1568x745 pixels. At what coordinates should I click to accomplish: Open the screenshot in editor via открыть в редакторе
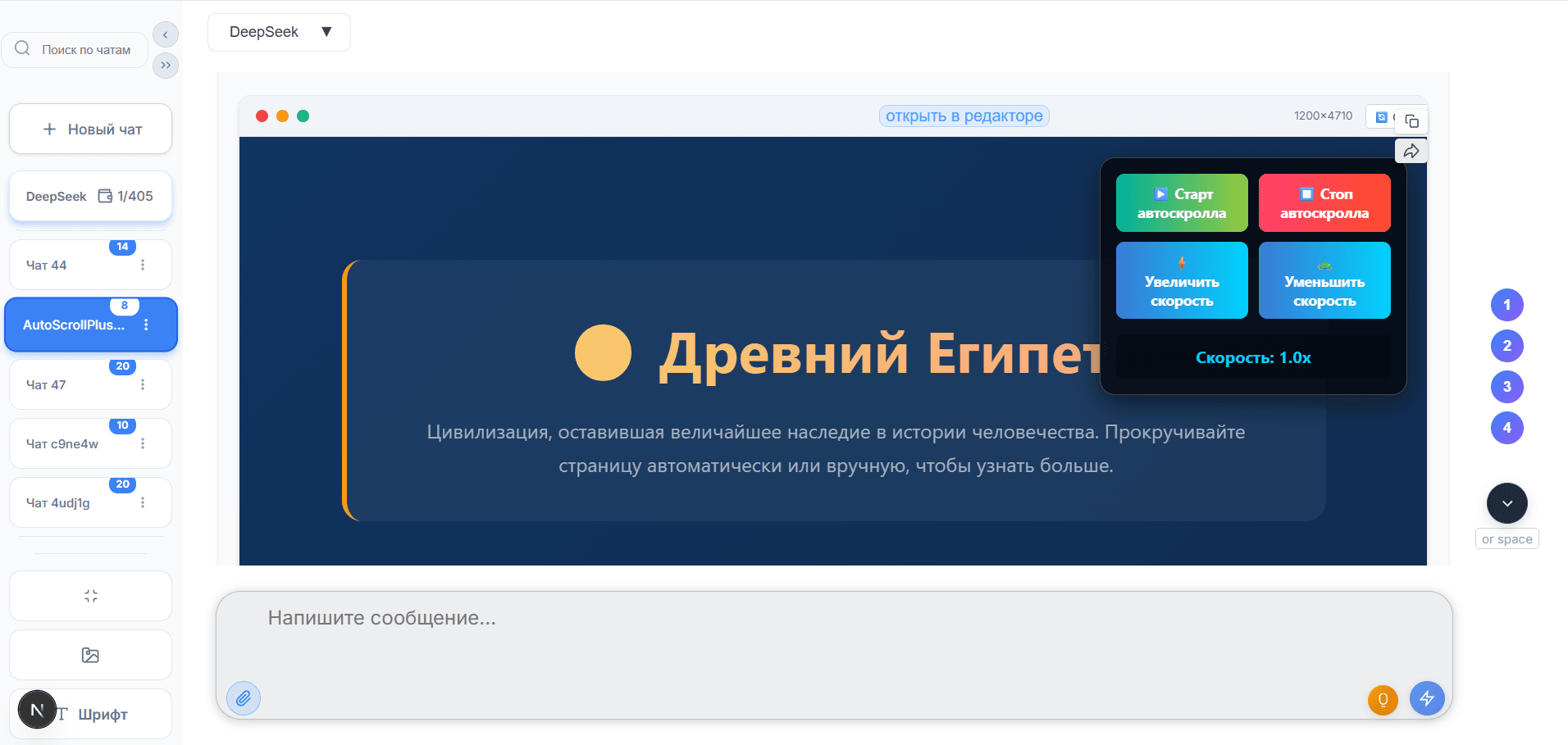964,116
